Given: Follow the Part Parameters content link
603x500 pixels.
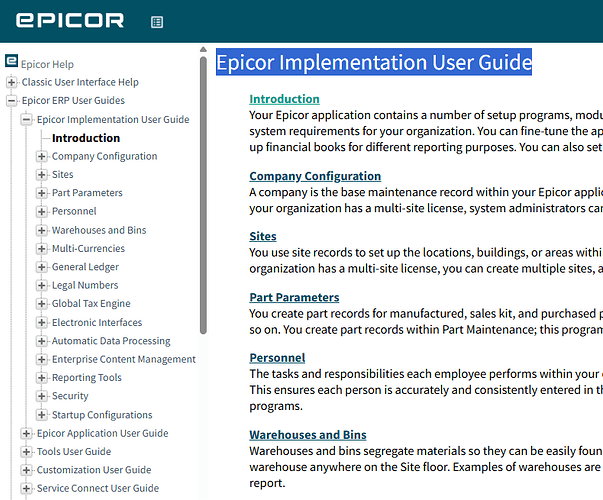Looking at the screenshot, I should click(x=294, y=297).
